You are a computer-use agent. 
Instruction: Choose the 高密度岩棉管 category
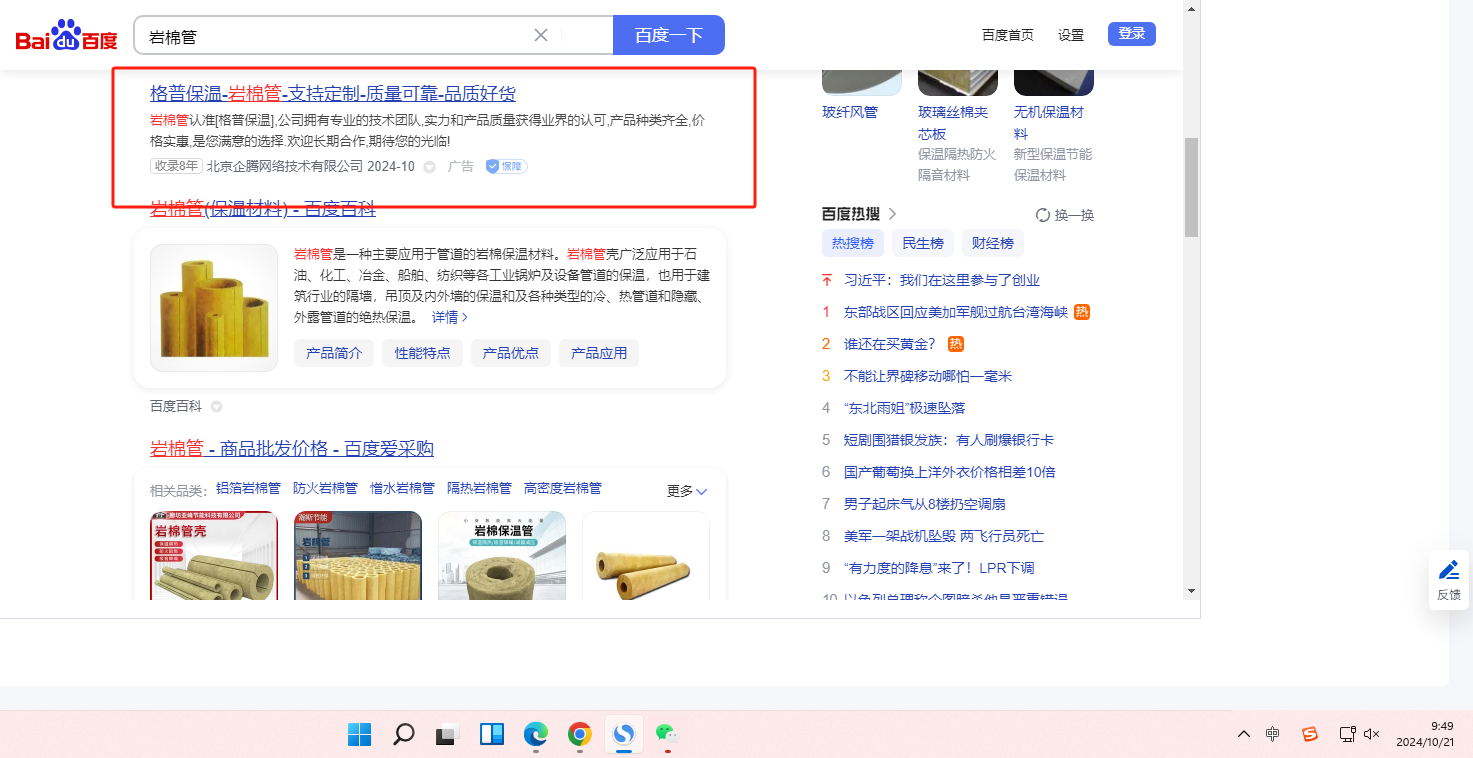[x=563, y=489]
